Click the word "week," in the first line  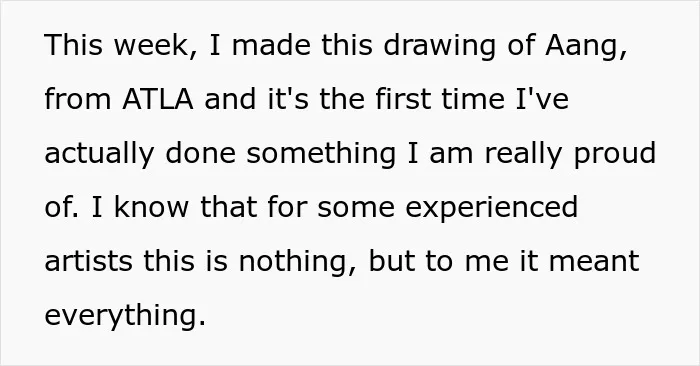(x=155, y=46)
